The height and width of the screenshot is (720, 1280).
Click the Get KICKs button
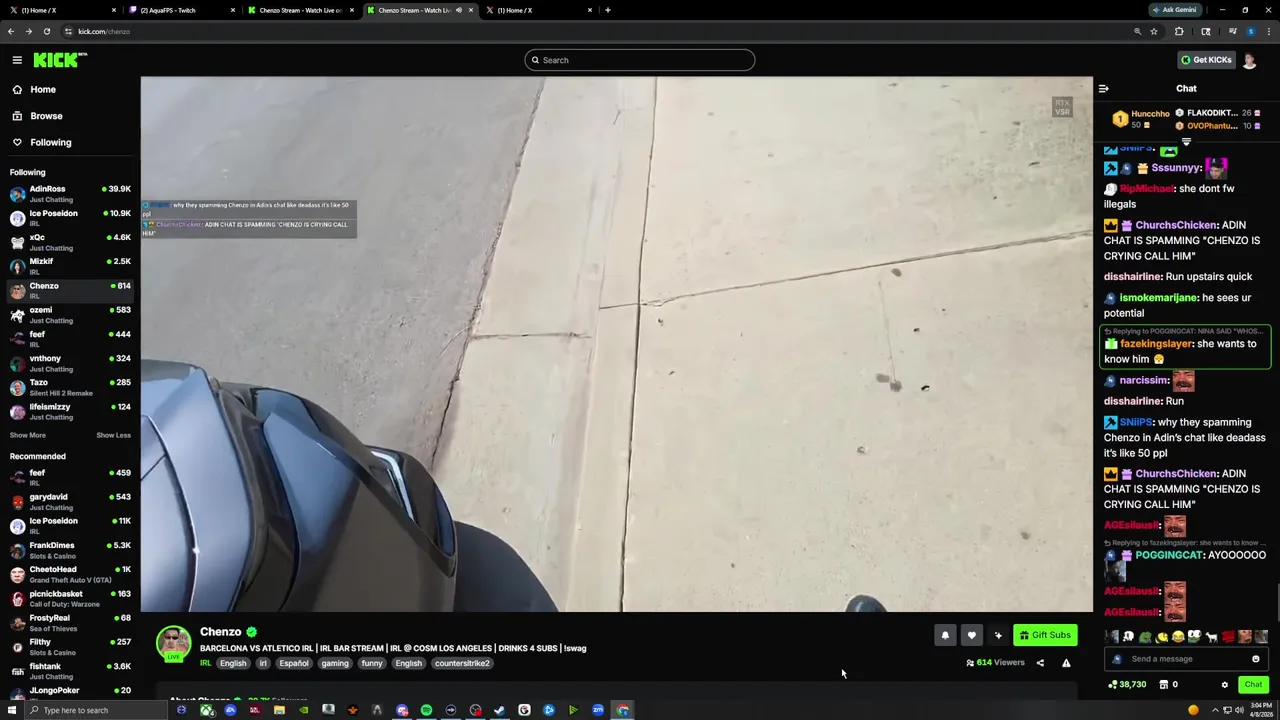pyautogui.click(x=1205, y=60)
